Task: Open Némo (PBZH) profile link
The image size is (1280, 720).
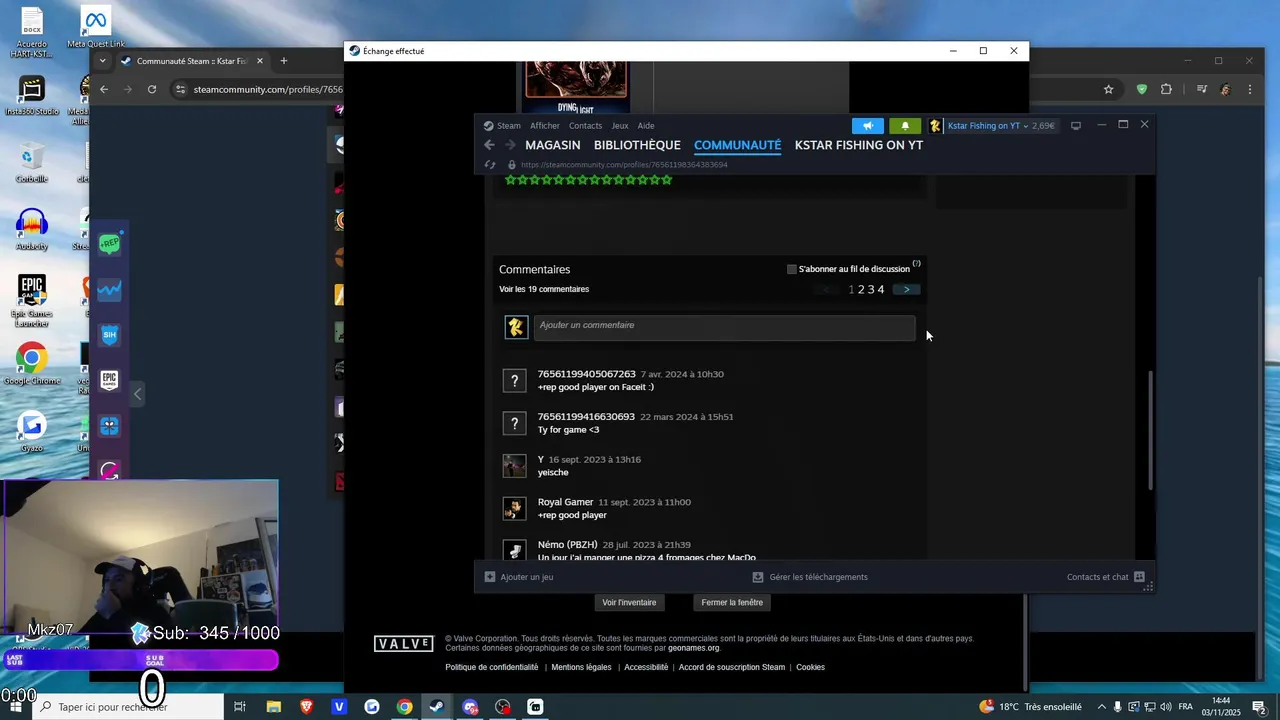Action: [567, 545]
